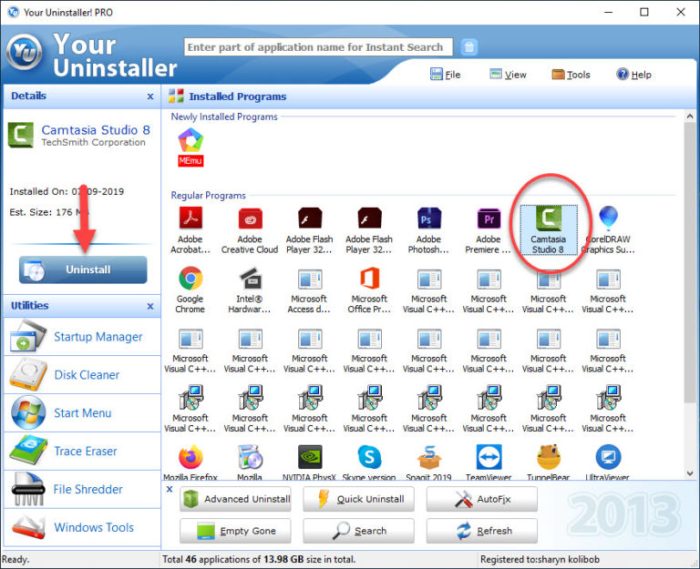Close the Utilities panel
This screenshot has width=700, height=569.
(x=150, y=306)
